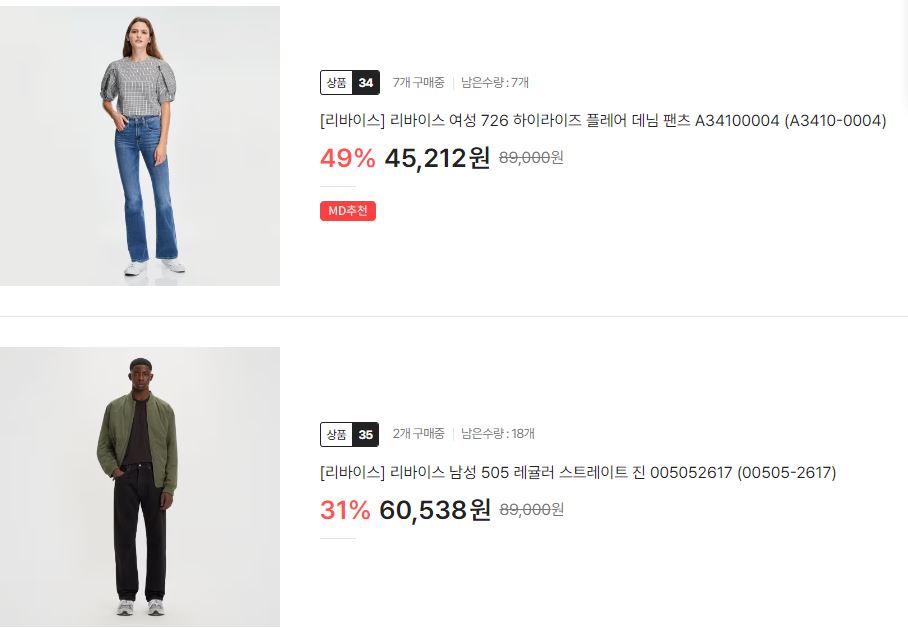Click the 리바이스 여성 726 하이라이즈 product title
The height and width of the screenshot is (628, 908).
click(x=603, y=121)
